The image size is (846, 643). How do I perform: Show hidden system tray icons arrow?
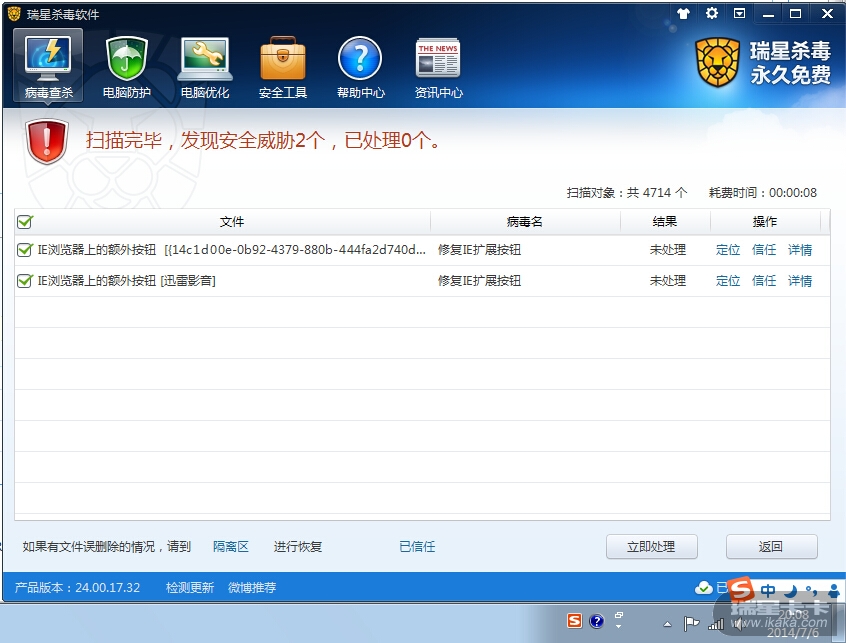coord(667,623)
